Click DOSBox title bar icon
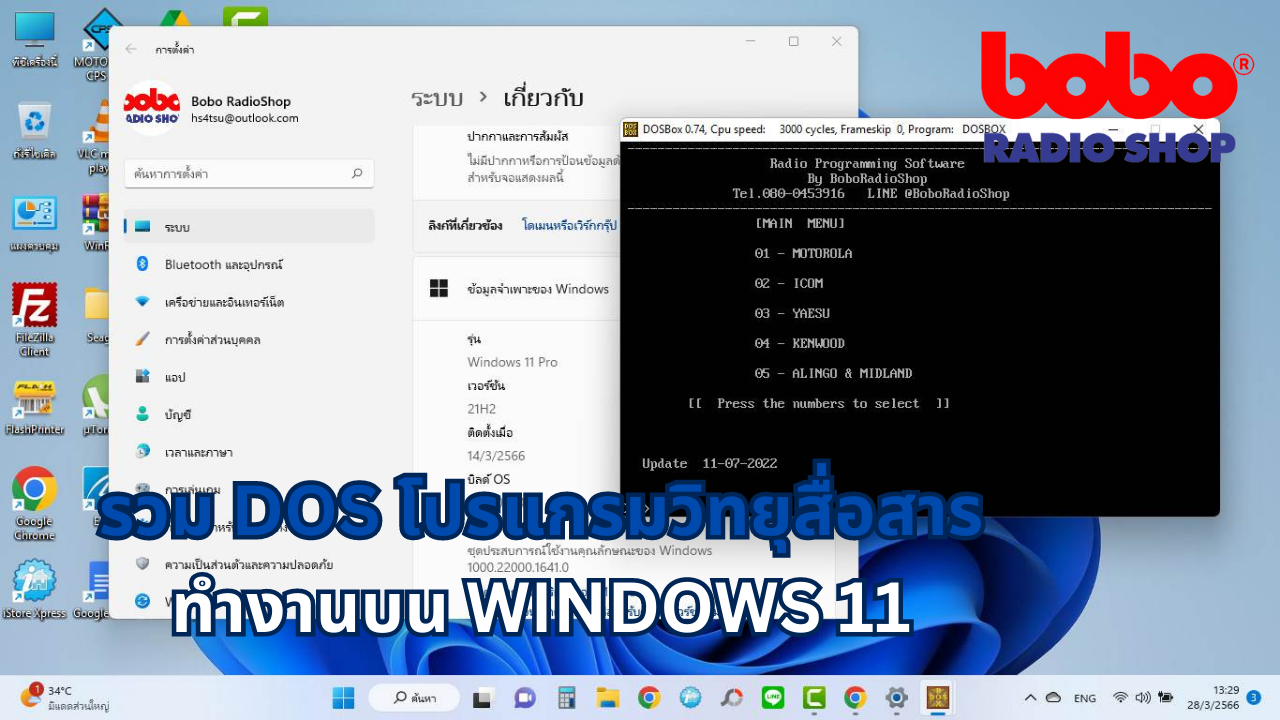The width and height of the screenshot is (1280, 720). point(630,129)
